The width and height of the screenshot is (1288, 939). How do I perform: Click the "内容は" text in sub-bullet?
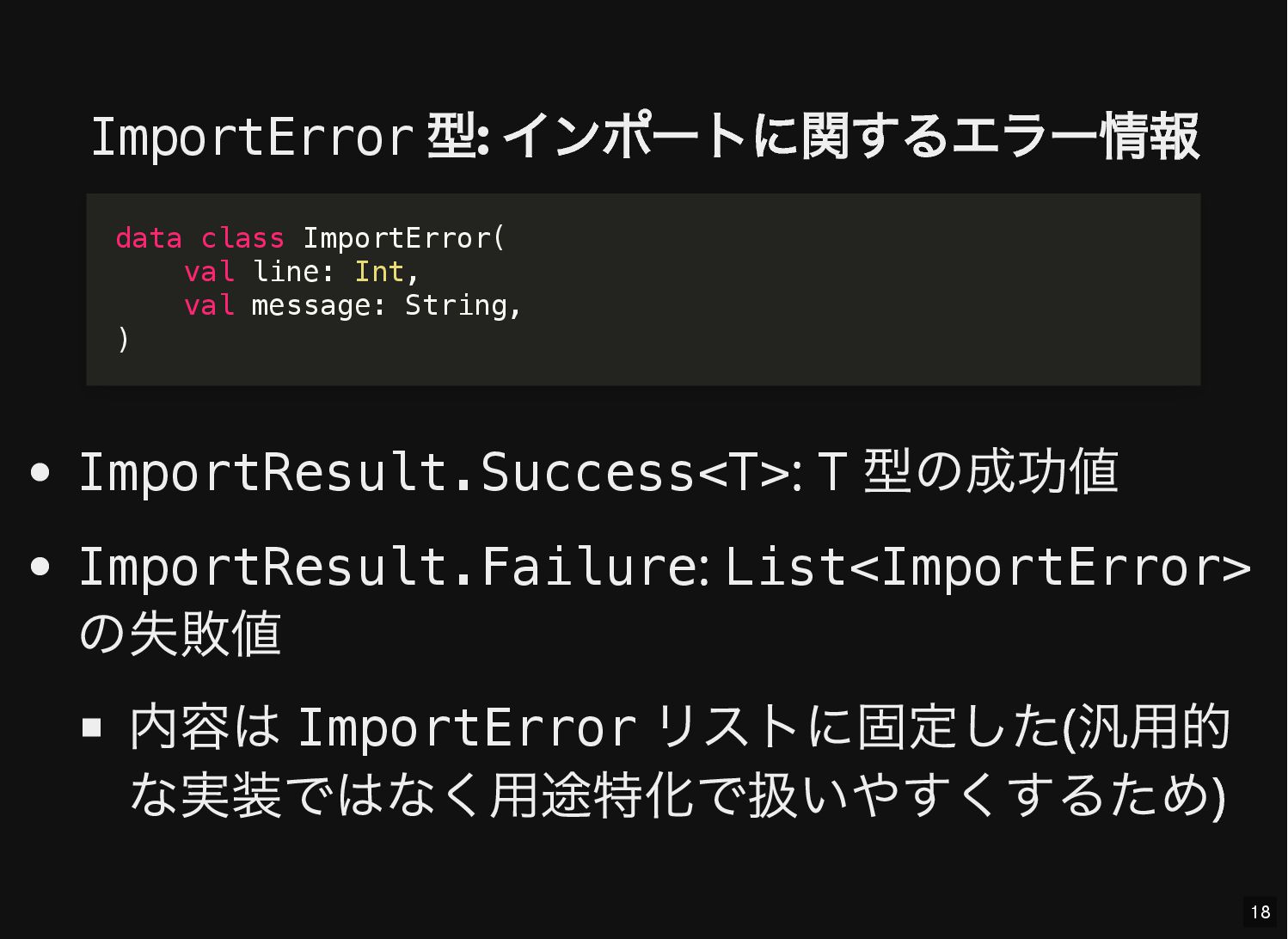click(x=205, y=727)
